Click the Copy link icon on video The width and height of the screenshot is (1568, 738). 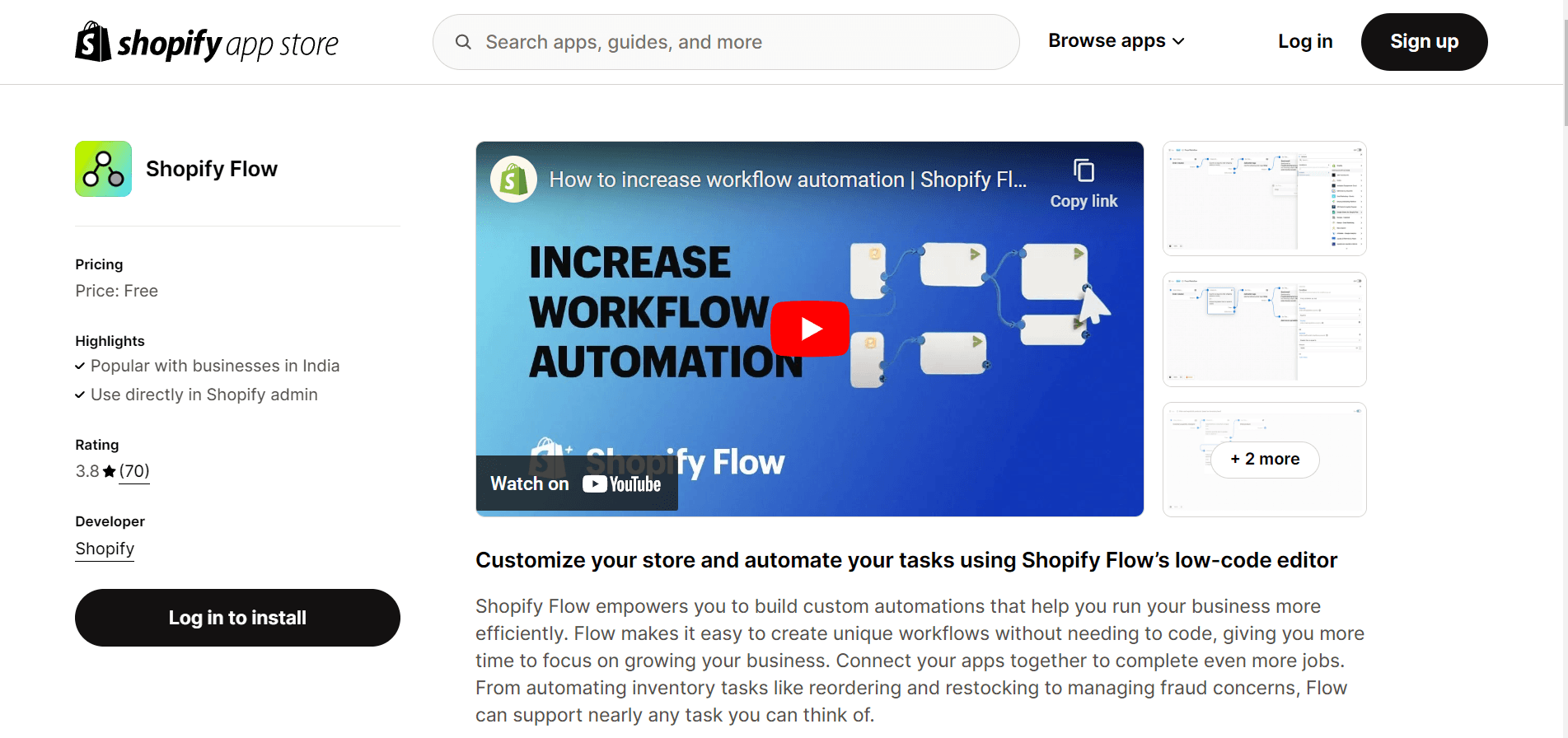click(x=1084, y=171)
